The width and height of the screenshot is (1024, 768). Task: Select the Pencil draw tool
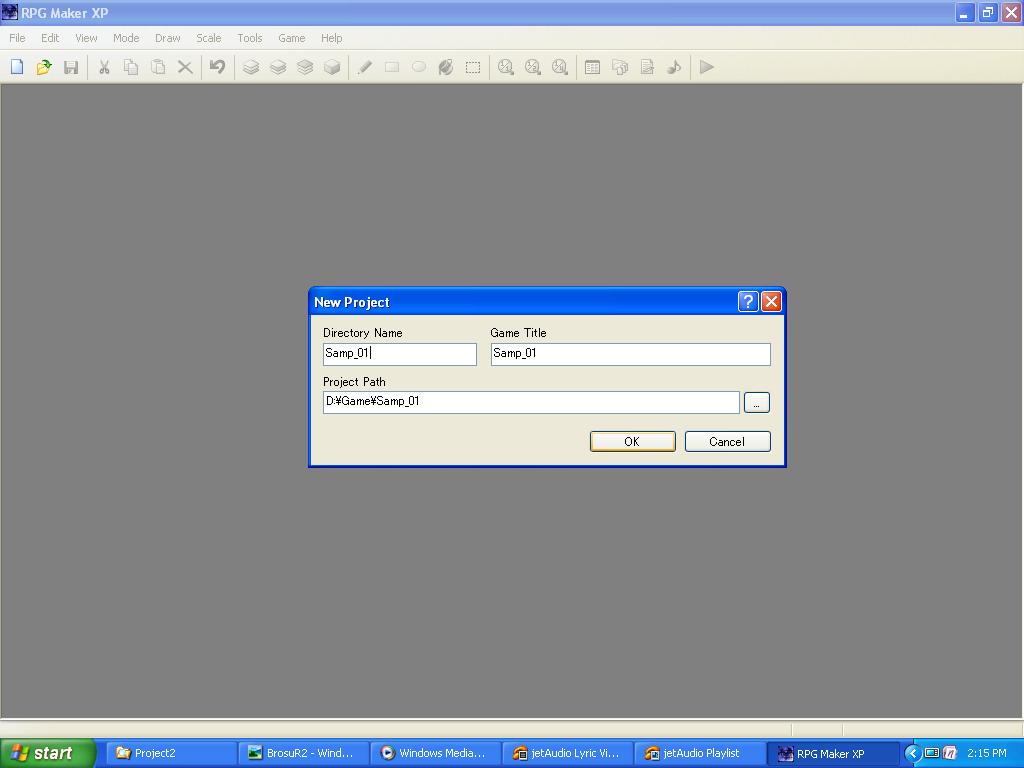(365, 67)
